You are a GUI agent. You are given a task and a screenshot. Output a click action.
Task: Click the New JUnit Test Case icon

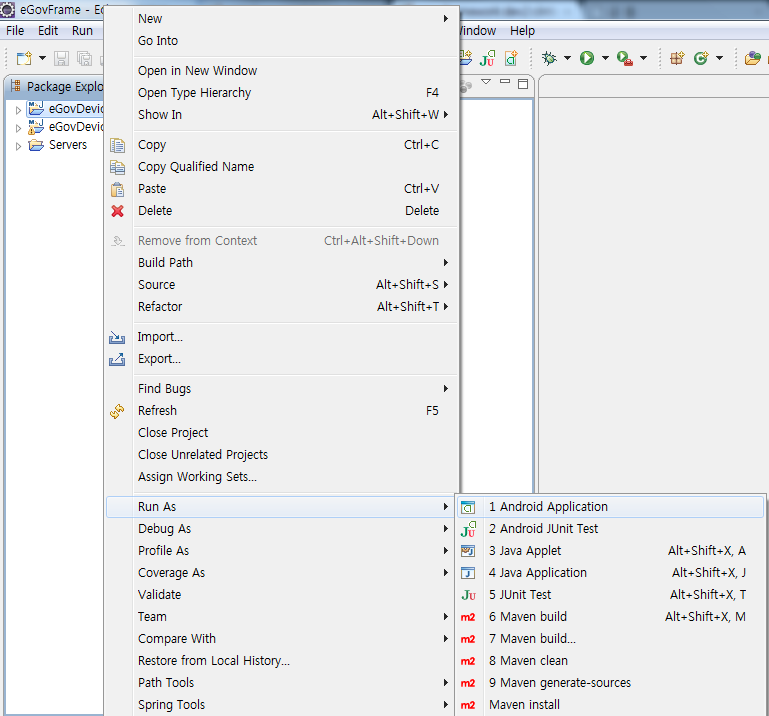coord(488,59)
